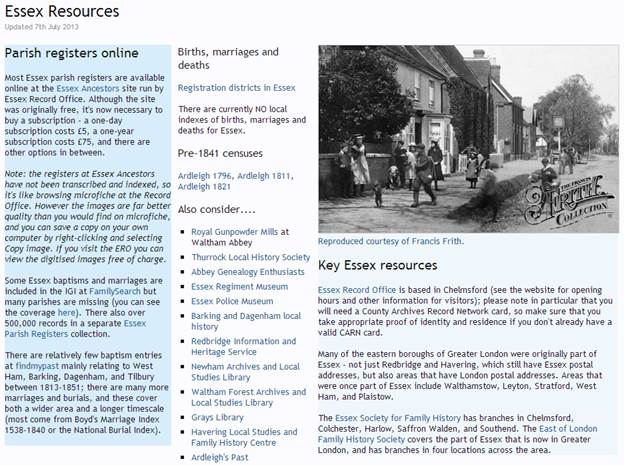Open the Essex Ancestors link
624x465 pixels.
click(88, 88)
